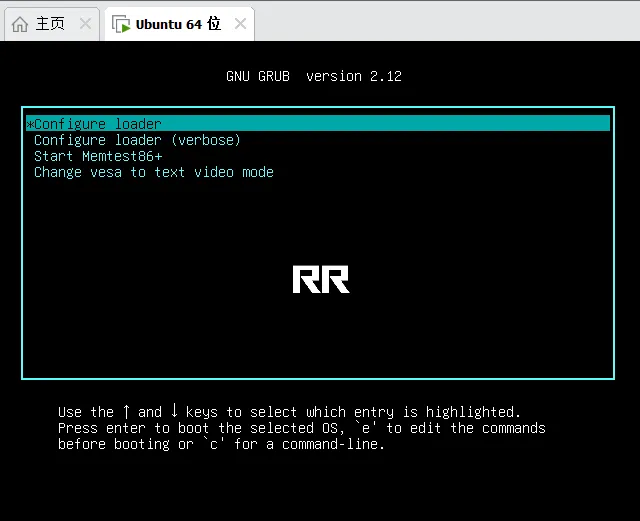The width and height of the screenshot is (640, 521).
Task: Click the house icon on home tab
Action: pos(20,24)
